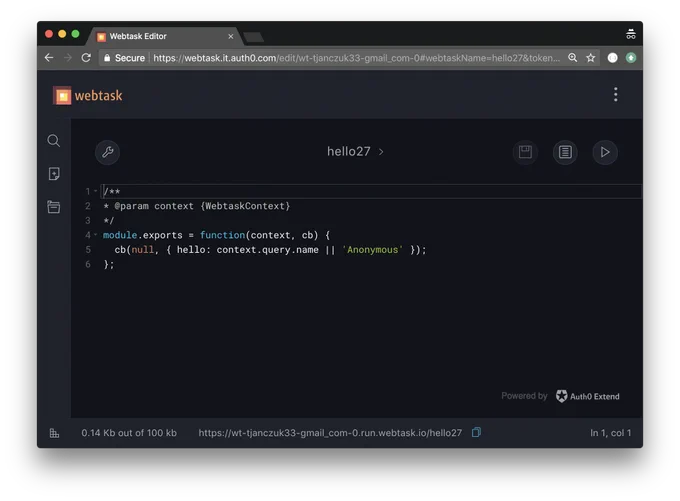The height and width of the screenshot is (501, 680).
Task: Go back with browser back arrow
Action: [x=49, y=58]
